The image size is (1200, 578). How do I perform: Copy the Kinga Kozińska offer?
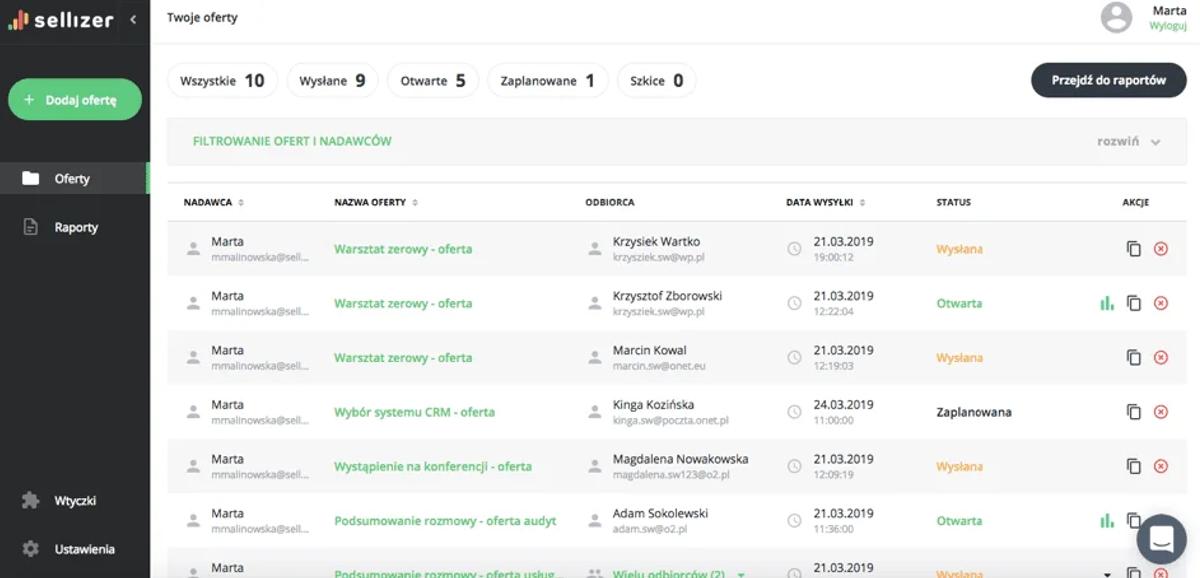[x=1134, y=412]
